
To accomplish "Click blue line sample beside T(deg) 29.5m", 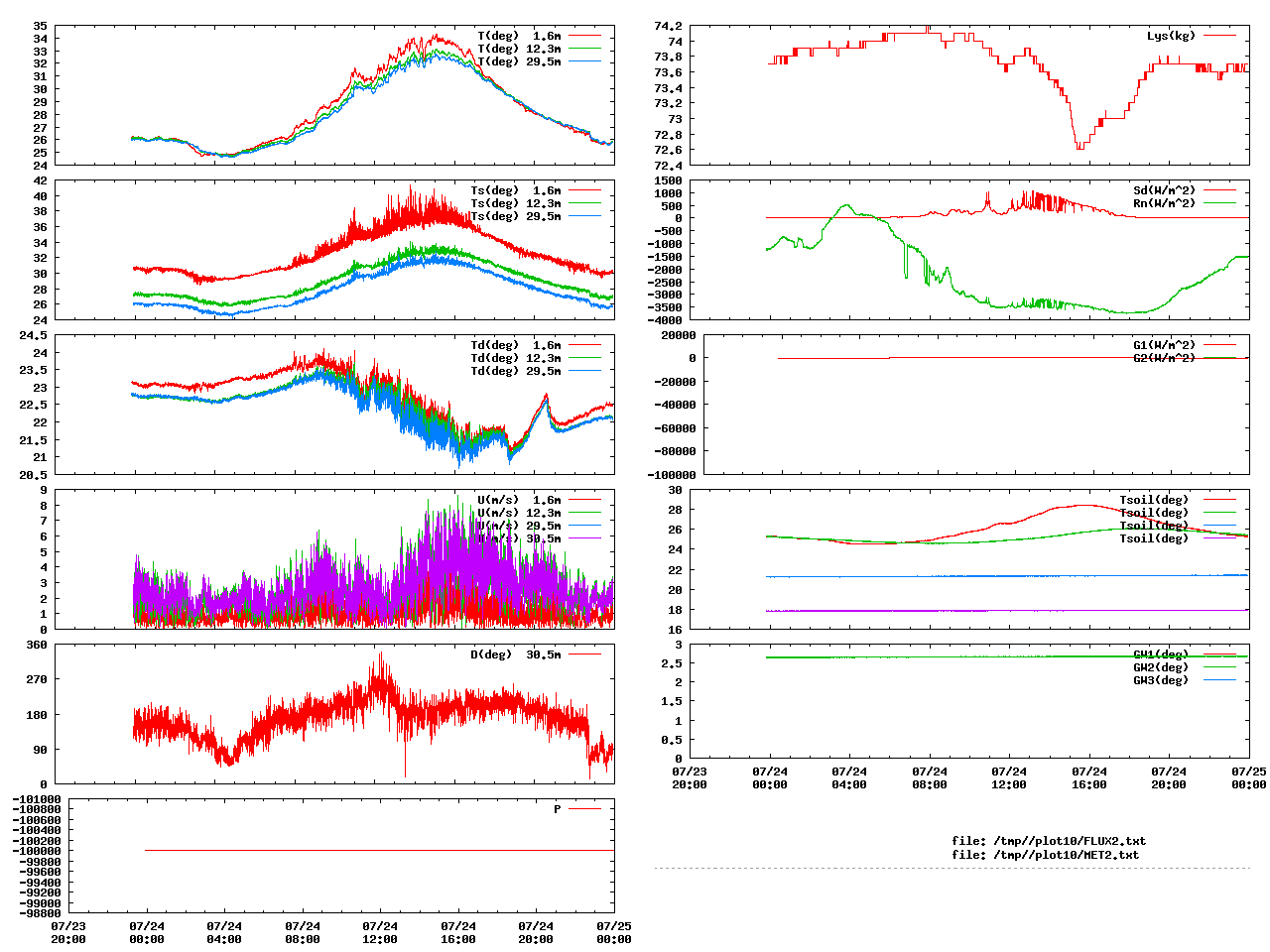I will pos(584,61).
